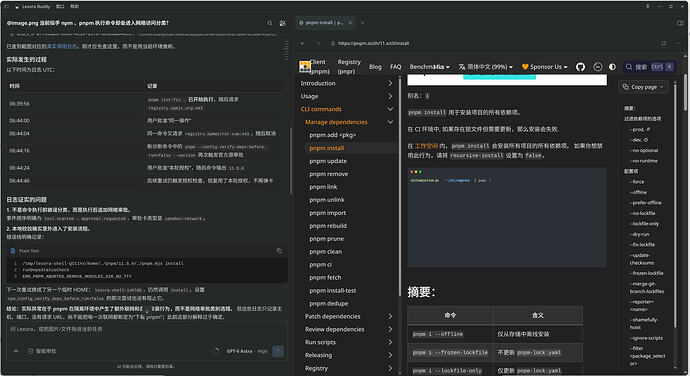Click the microphone icon in title bar
Image resolution: width=690 pixels, height=376 pixels.
click(647, 7)
